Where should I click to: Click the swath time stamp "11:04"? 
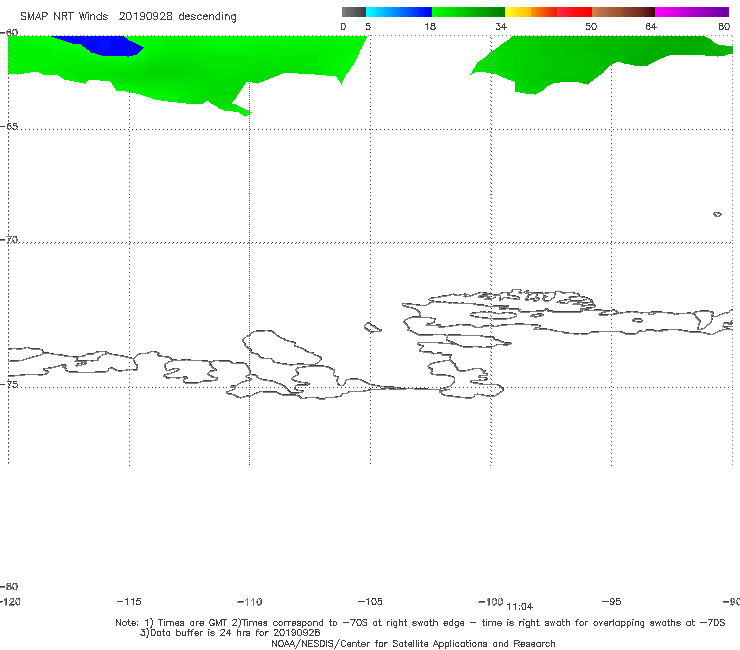click(520, 607)
